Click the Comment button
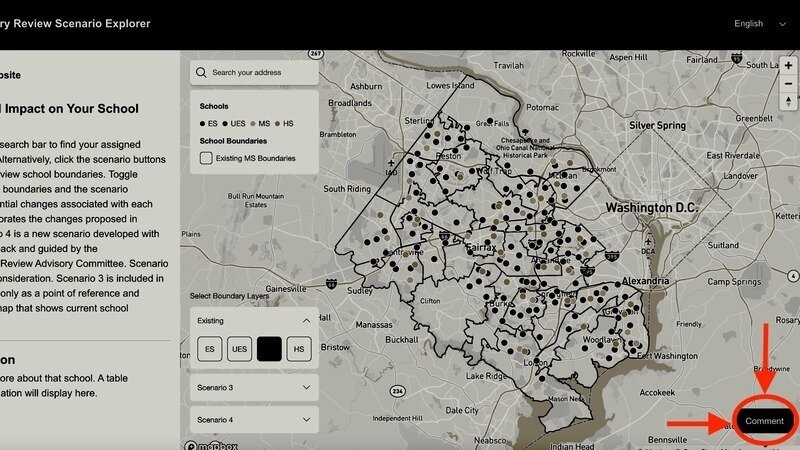800x450 pixels. pyautogui.click(x=764, y=421)
